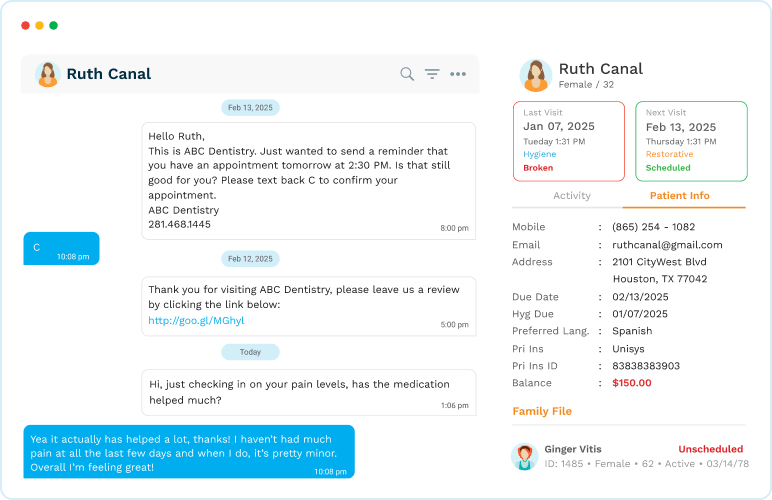Click the ruthcanal@gmail.com email address
This screenshot has width=772, height=500.
(x=667, y=245)
